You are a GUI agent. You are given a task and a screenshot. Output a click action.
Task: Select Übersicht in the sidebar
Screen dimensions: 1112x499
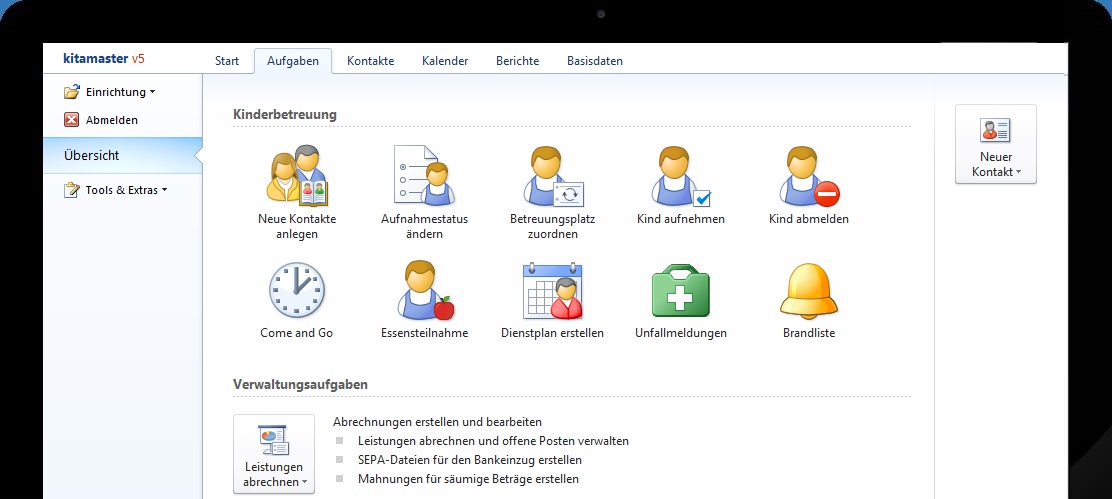122,155
